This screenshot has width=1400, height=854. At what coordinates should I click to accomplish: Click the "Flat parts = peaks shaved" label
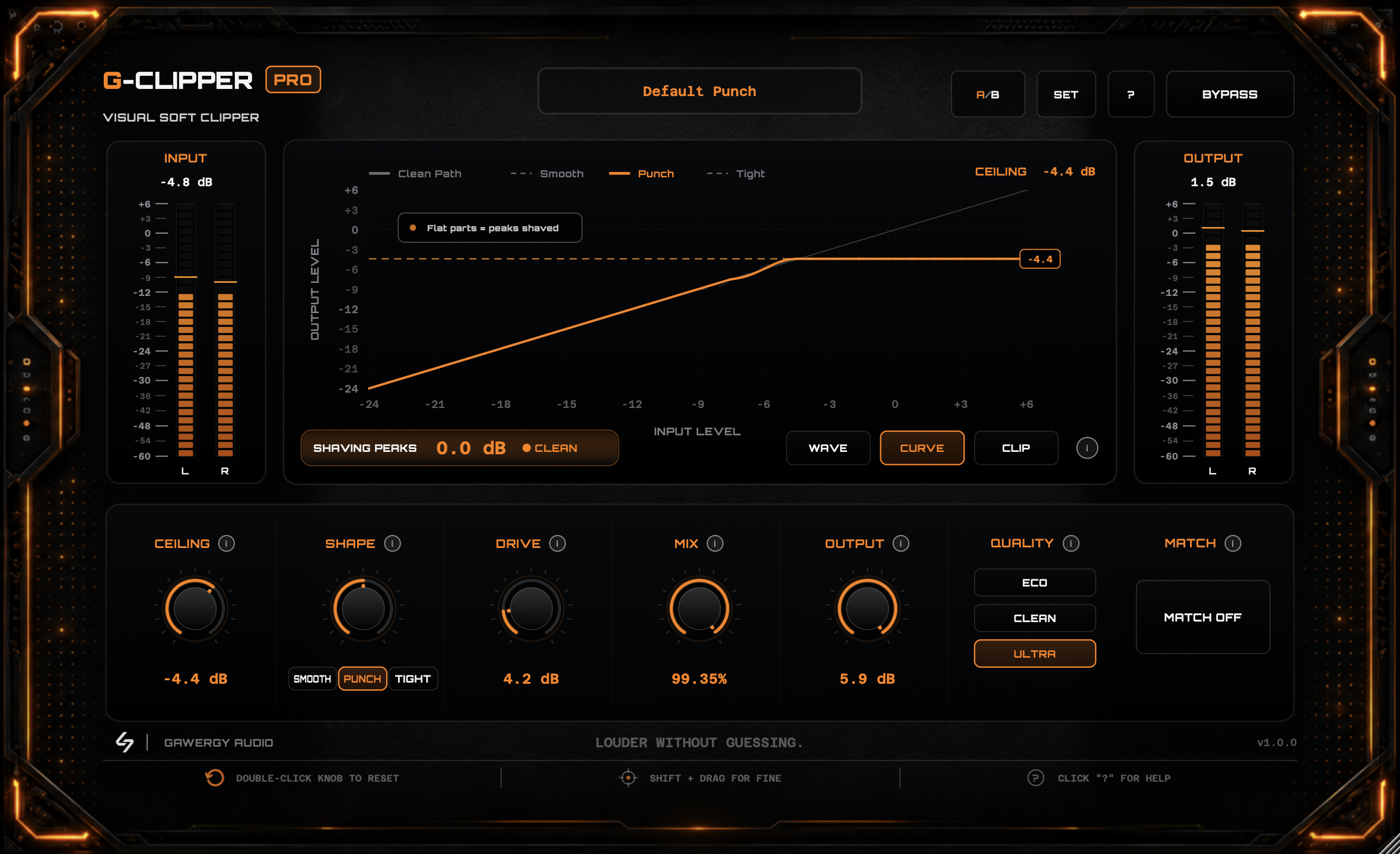coord(490,228)
